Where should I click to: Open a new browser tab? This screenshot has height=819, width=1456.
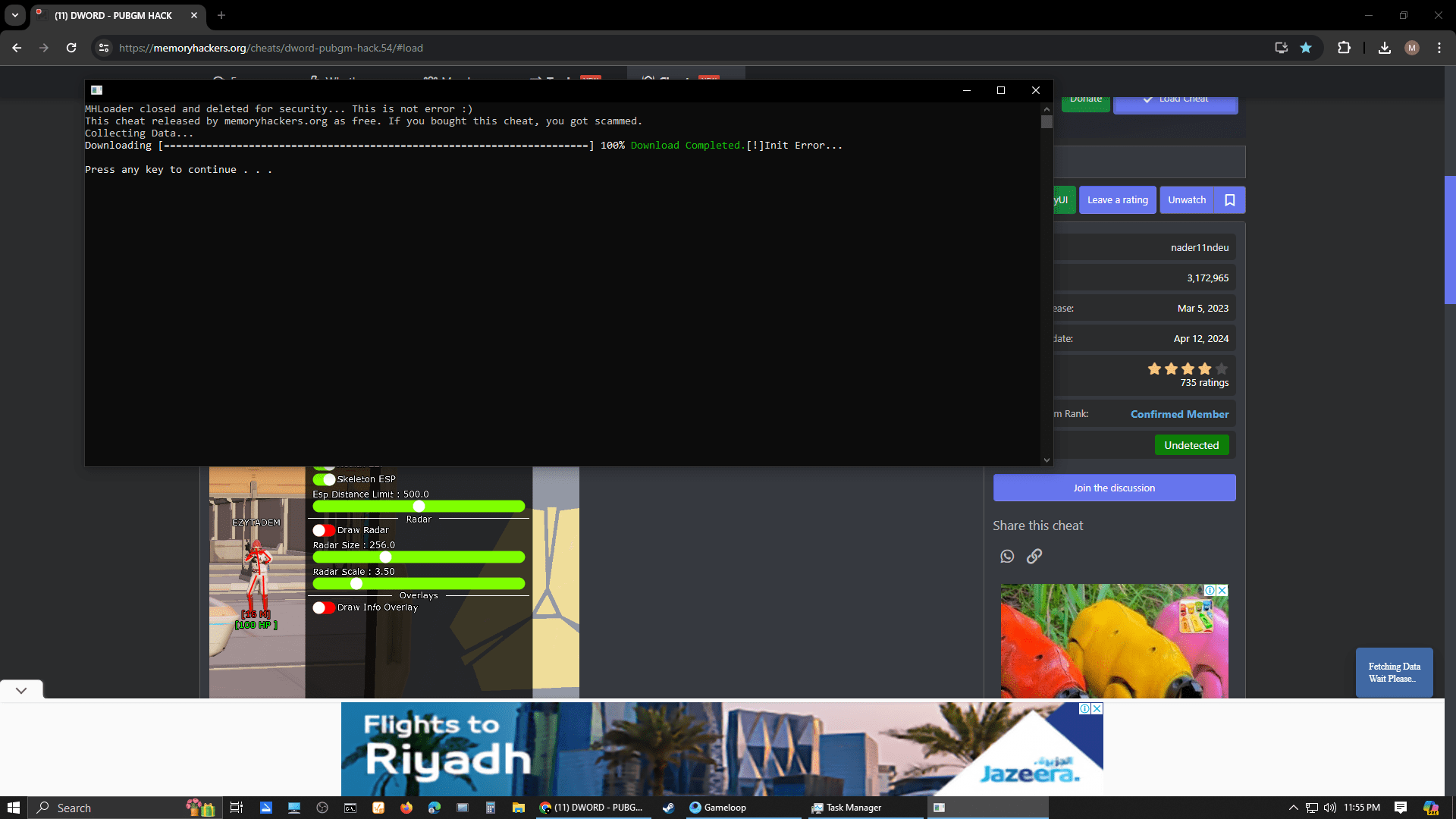click(x=221, y=15)
